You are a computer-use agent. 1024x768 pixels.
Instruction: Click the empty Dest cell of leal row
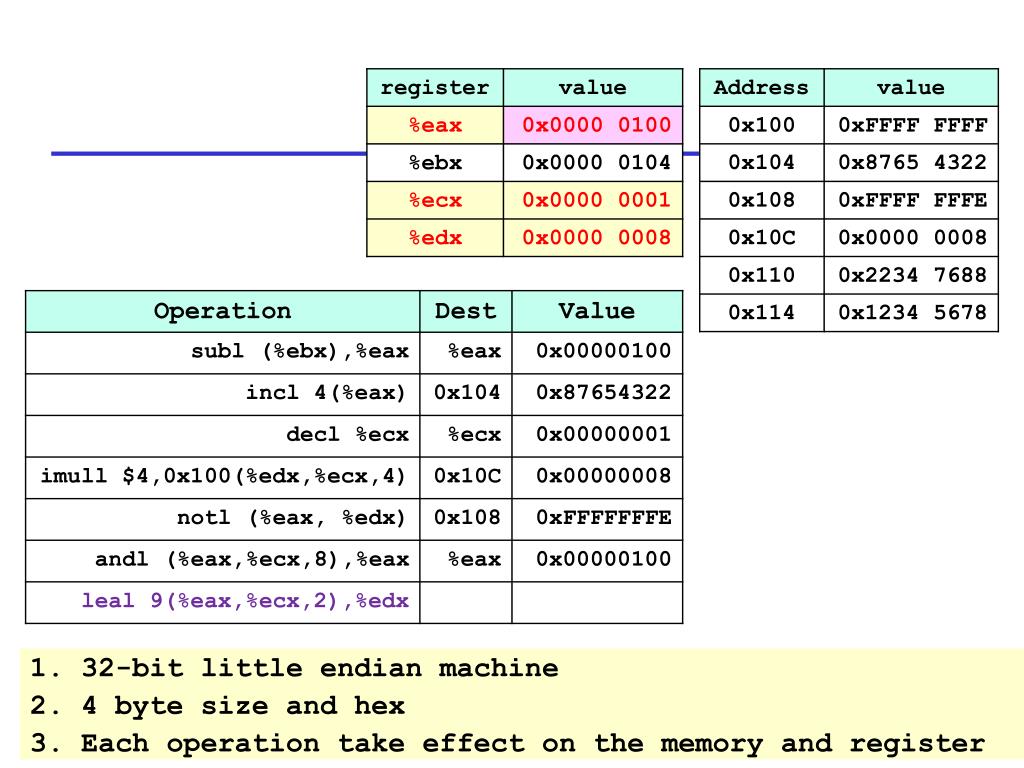click(466, 602)
